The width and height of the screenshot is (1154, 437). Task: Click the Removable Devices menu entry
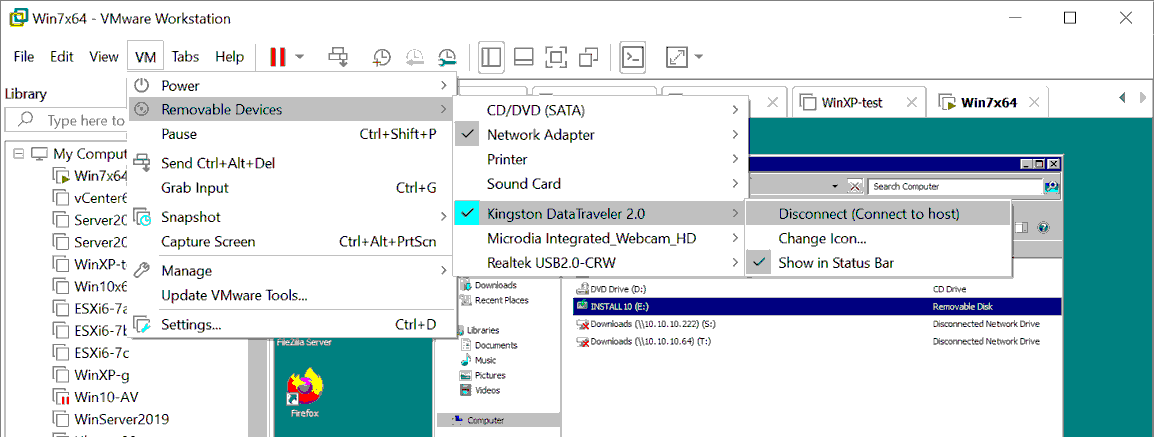tap(292, 110)
